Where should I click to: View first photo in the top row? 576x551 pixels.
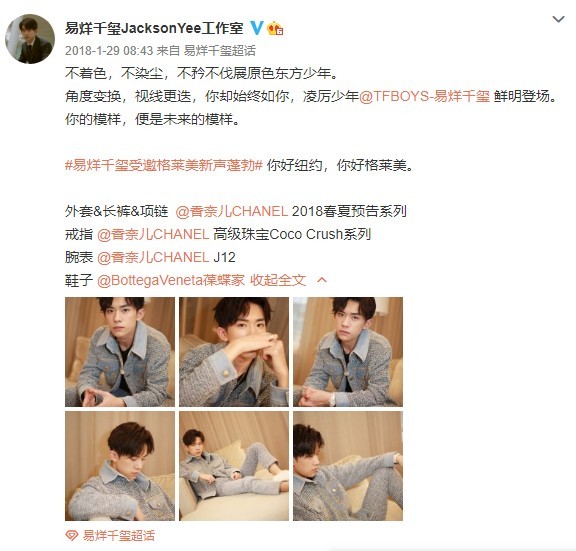coord(120,352)
